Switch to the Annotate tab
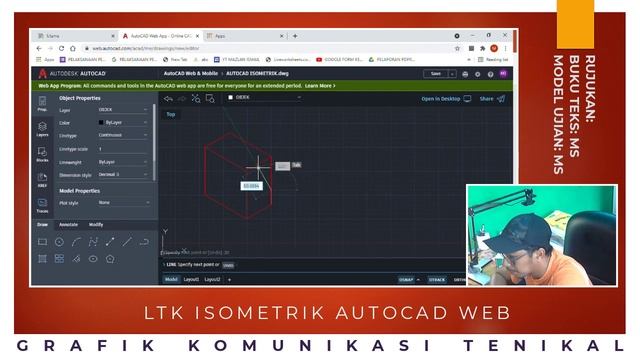Screen dimensions: 640x360 click(x=68, y=225)
